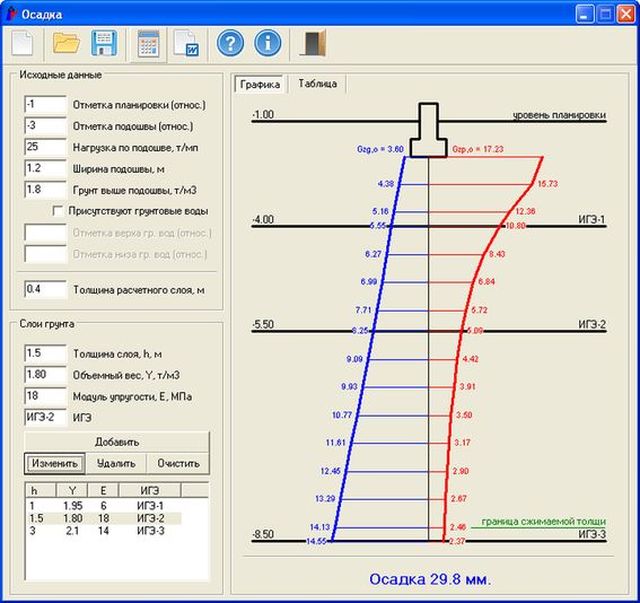Edit Модуль упругости E field
This screenshot has width=640, height=603.
tap(45, 396)
